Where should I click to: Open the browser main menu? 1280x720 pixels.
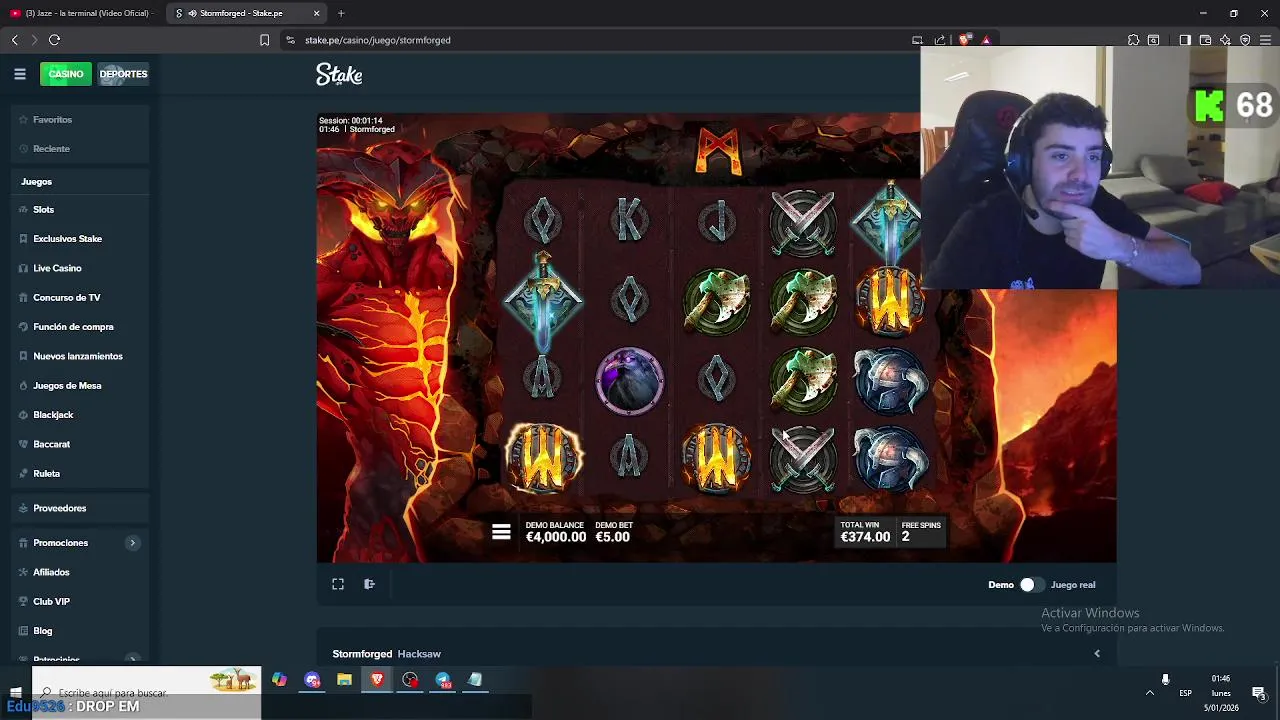coord(1266,40)
